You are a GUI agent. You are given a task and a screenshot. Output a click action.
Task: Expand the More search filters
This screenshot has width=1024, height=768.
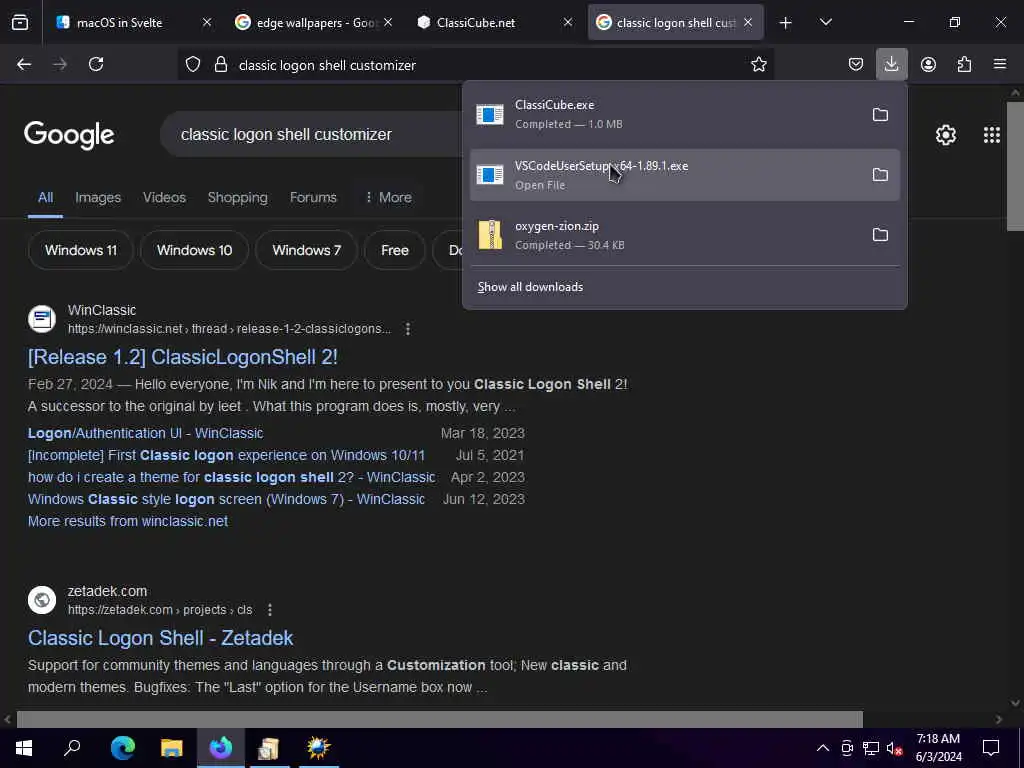tap(389, 197)
